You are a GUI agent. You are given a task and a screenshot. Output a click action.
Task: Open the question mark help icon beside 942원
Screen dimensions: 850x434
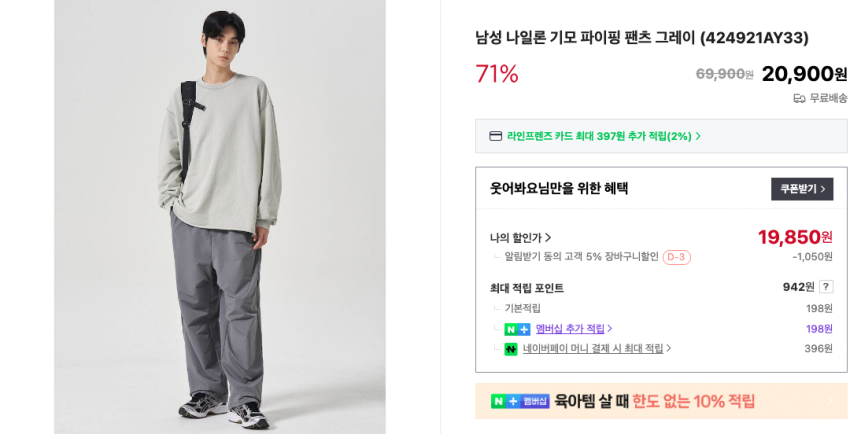click(x=826, y=287)
